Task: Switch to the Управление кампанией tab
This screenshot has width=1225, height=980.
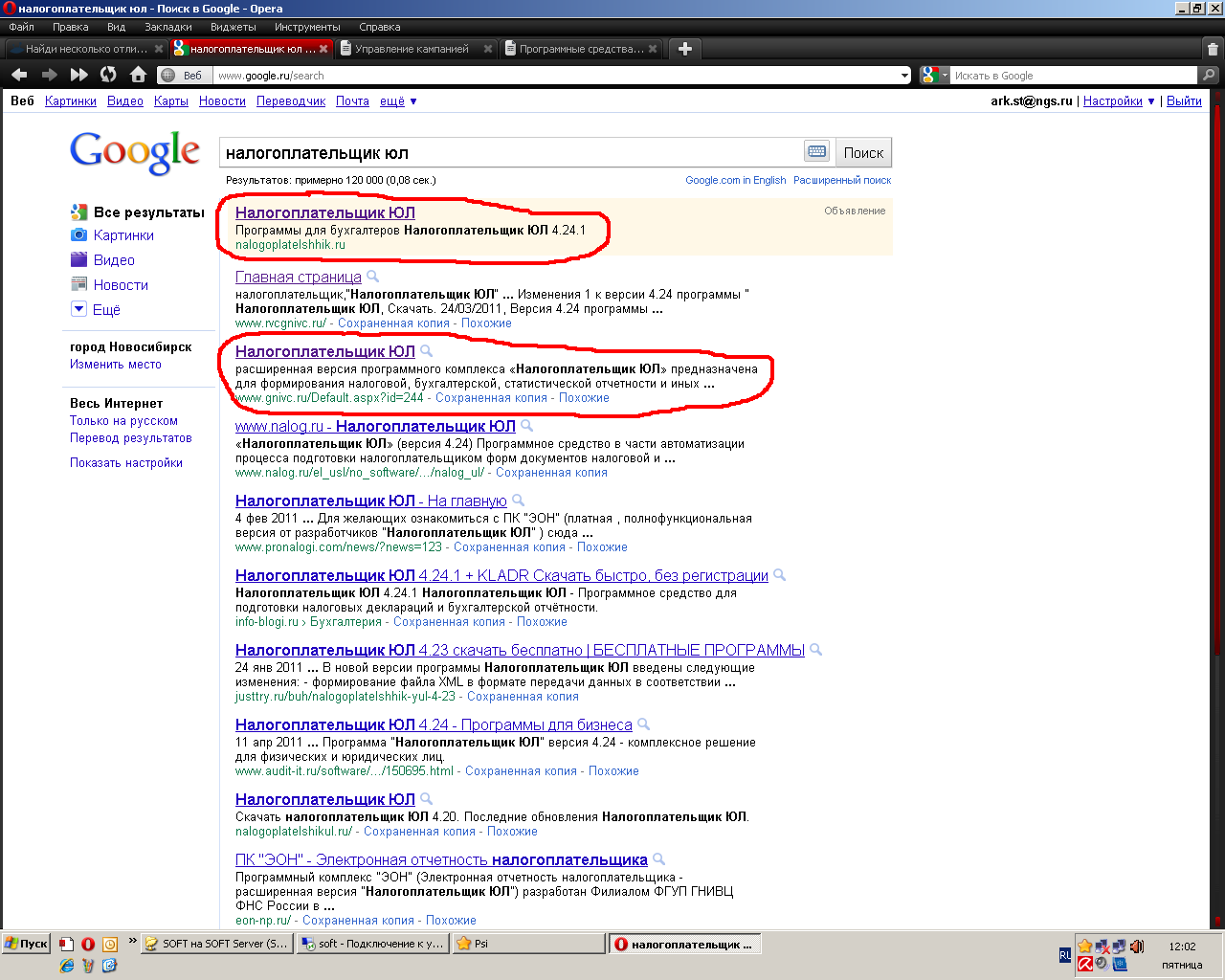Action: 412,49
